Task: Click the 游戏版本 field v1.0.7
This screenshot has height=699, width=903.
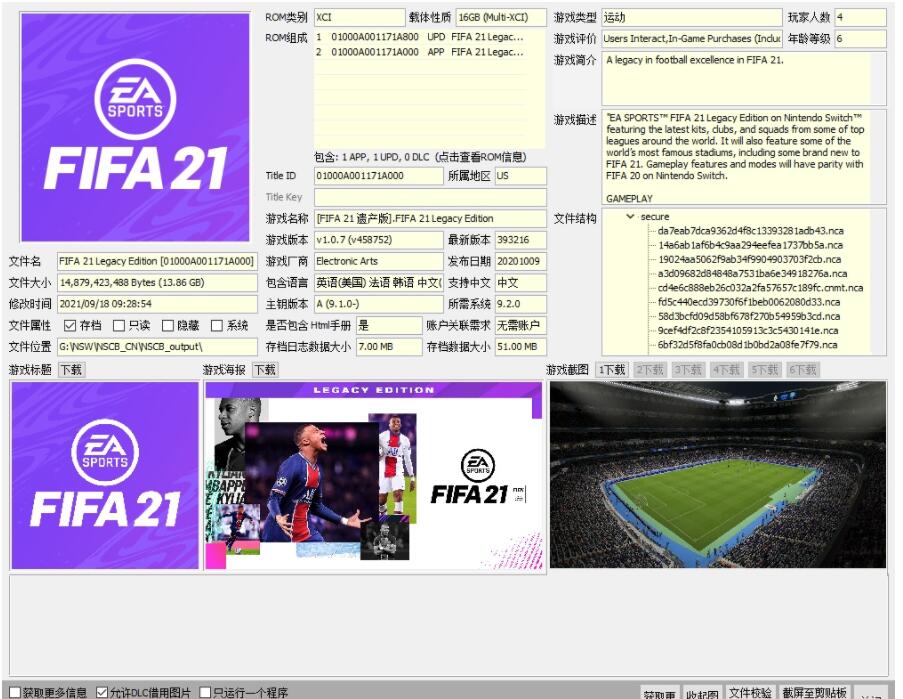Action: (x=379, y=240)
